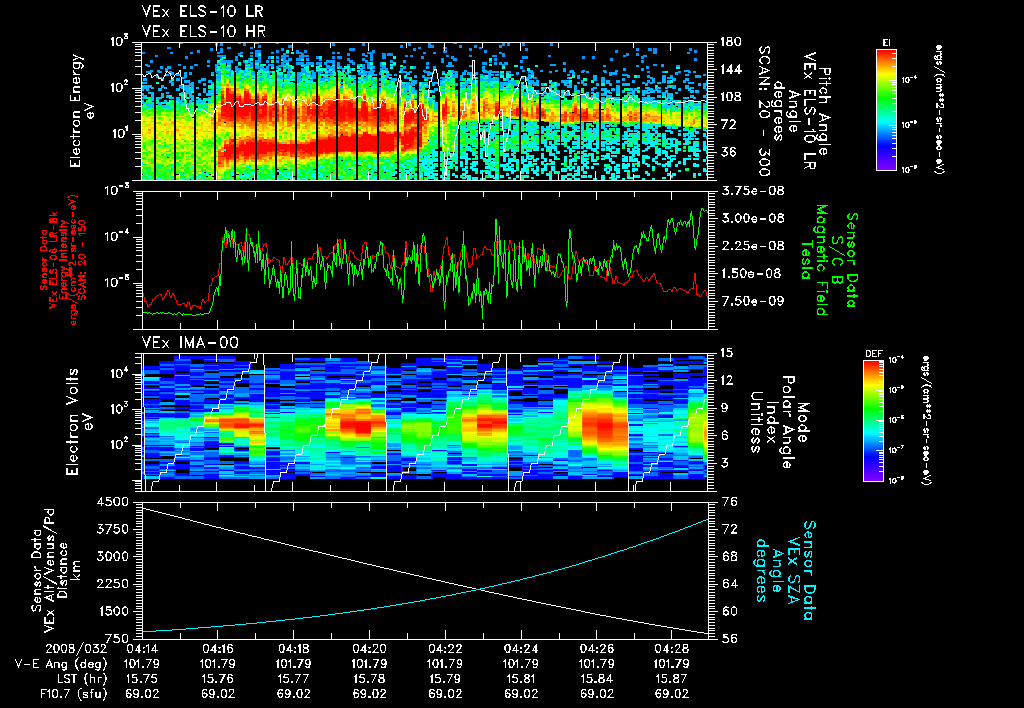Click the LST value 15.75
Screen dimensions: 1024x708
click(142, 679)
